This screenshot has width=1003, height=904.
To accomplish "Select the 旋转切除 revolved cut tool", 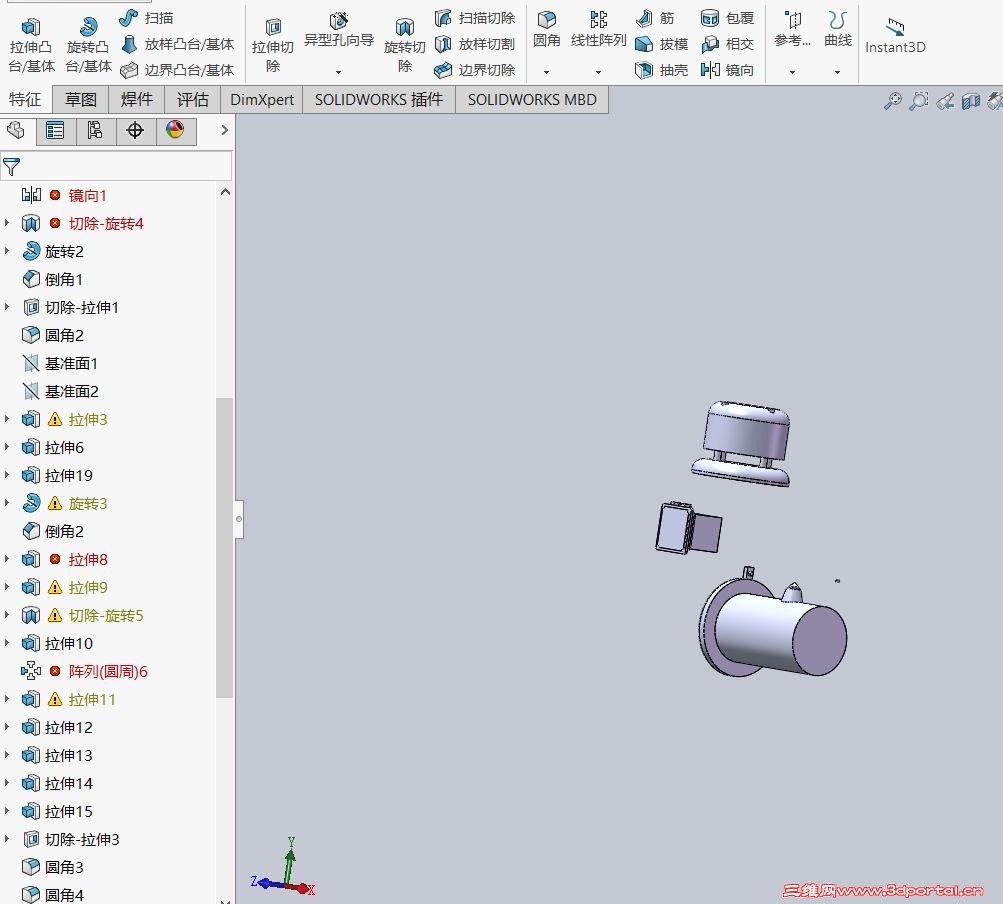I will point(404,45).
